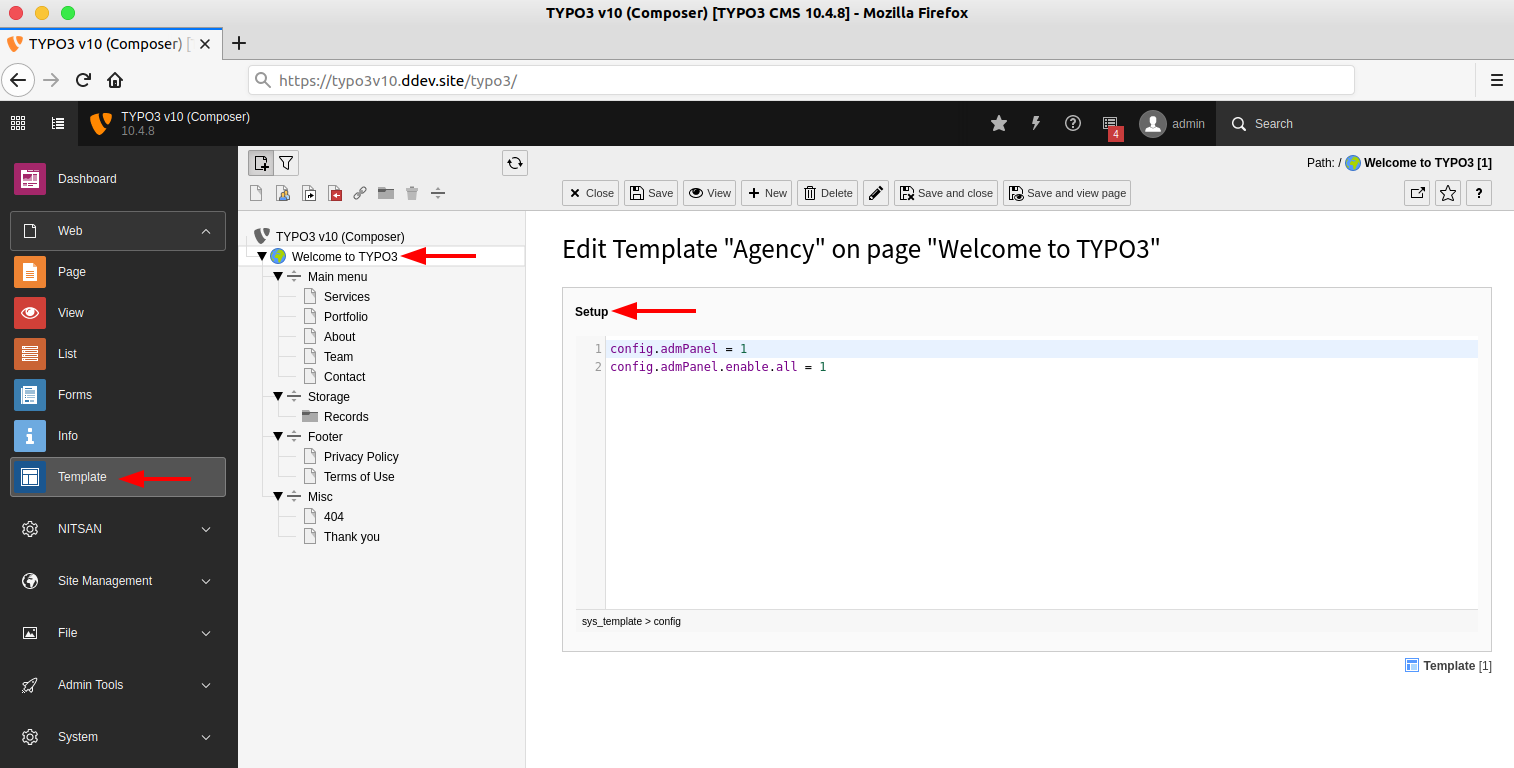
Task: Refresh the page tree
Action: (x=514, y=162)
